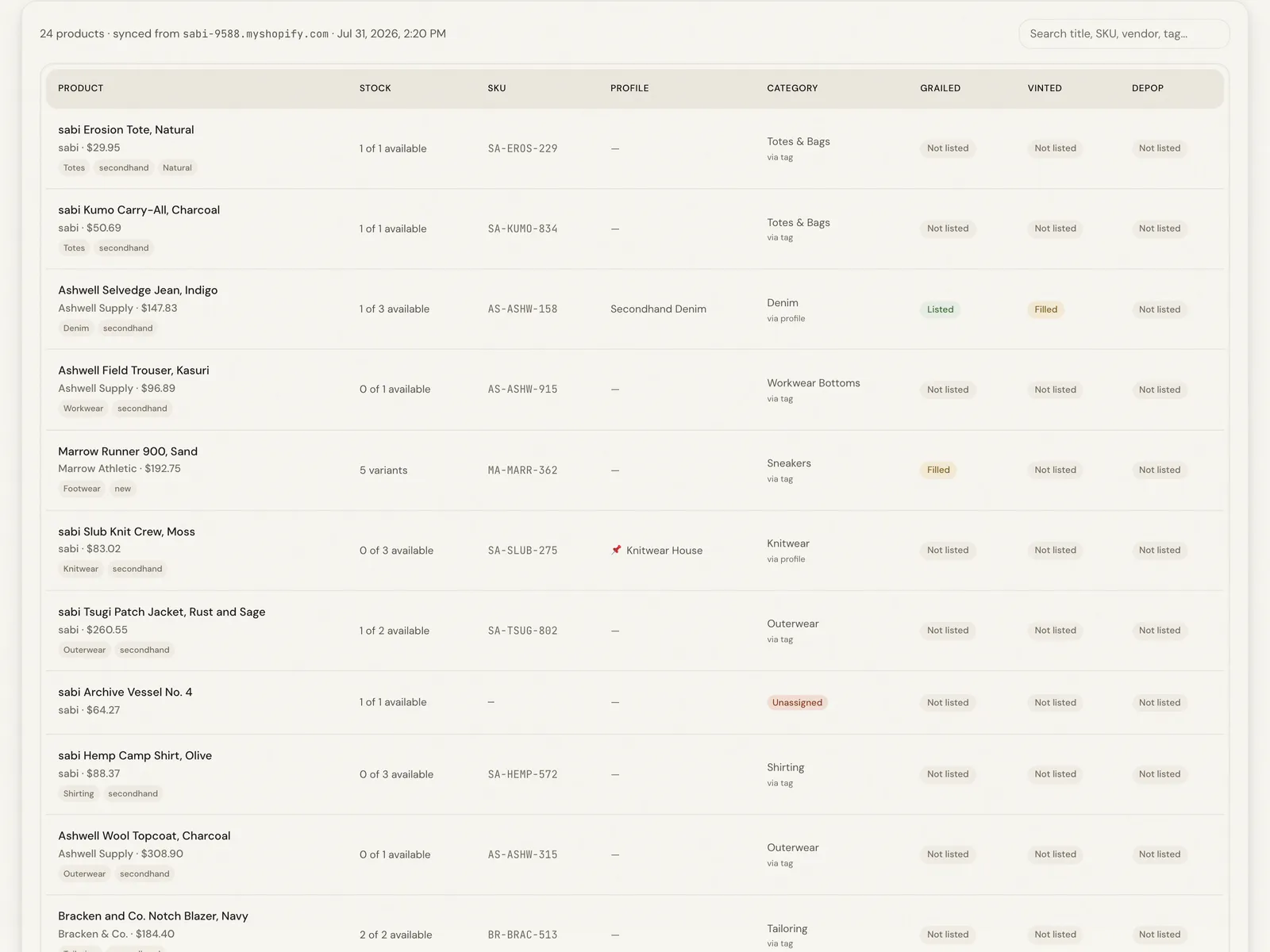Click the Footwear tag on Marrow Runner
The height and width of the screenshot is (952, 1270).
click(82, 489)
